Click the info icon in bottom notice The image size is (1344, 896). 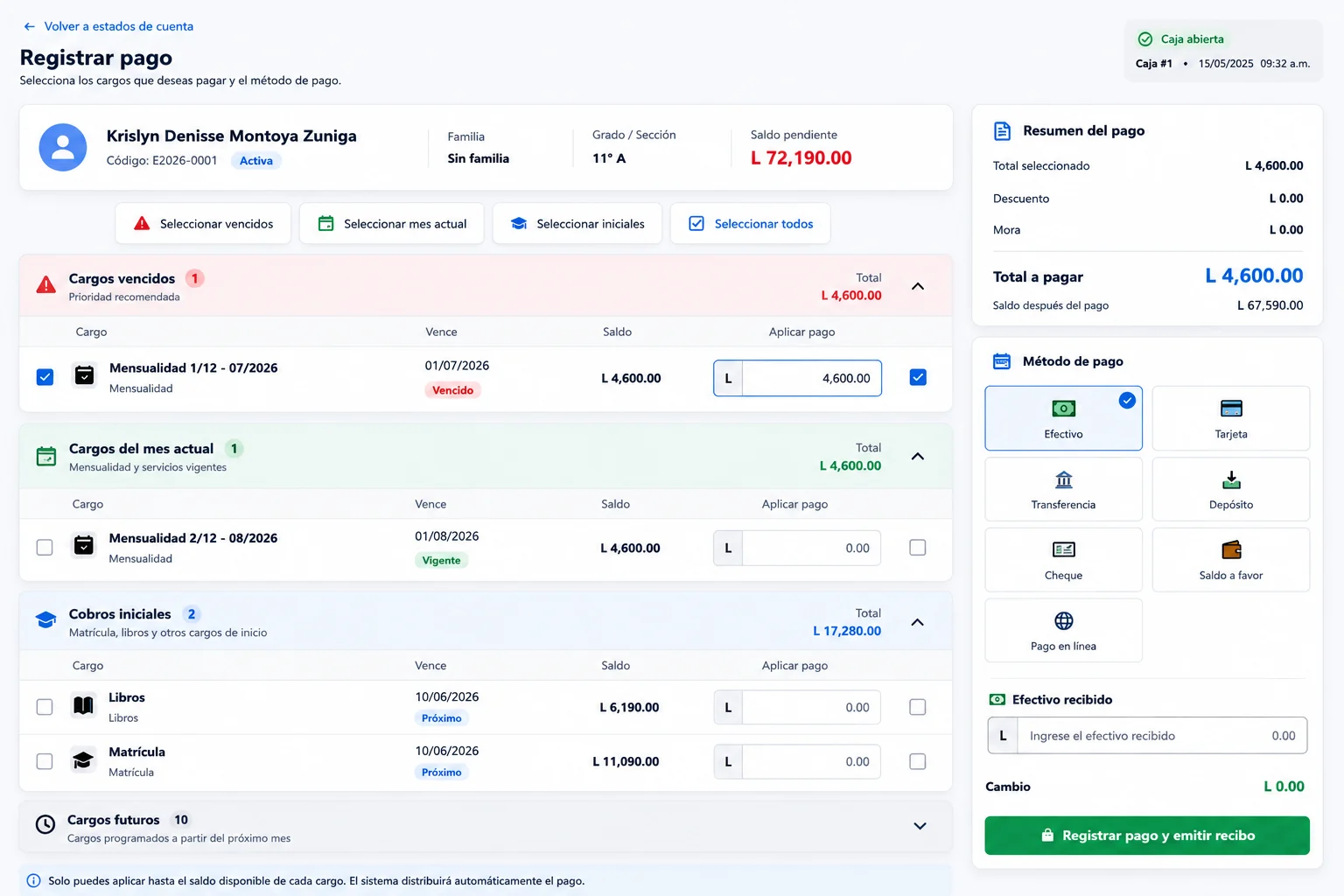(x=33, y=881)
